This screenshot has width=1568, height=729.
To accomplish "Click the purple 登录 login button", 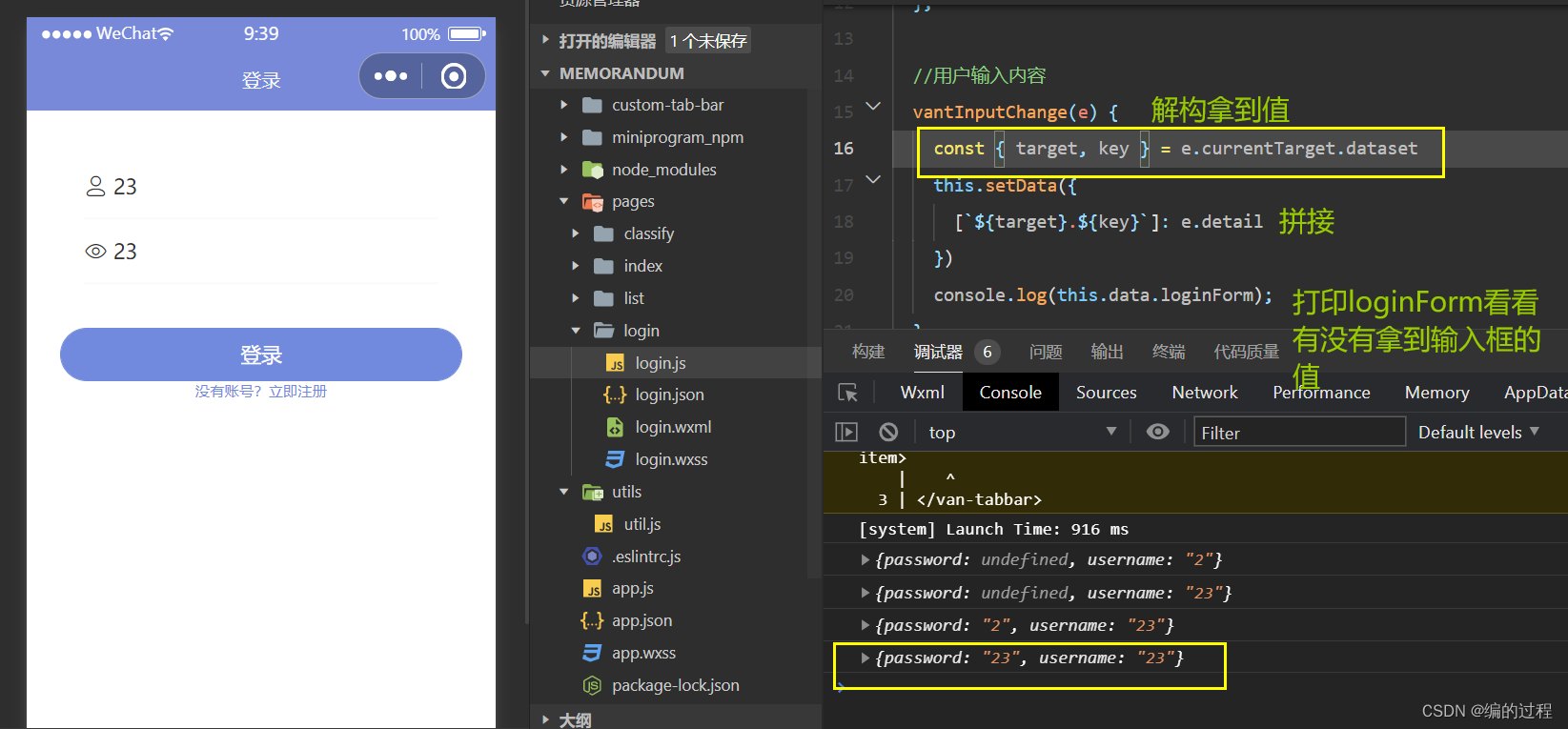I will point(261,354).
